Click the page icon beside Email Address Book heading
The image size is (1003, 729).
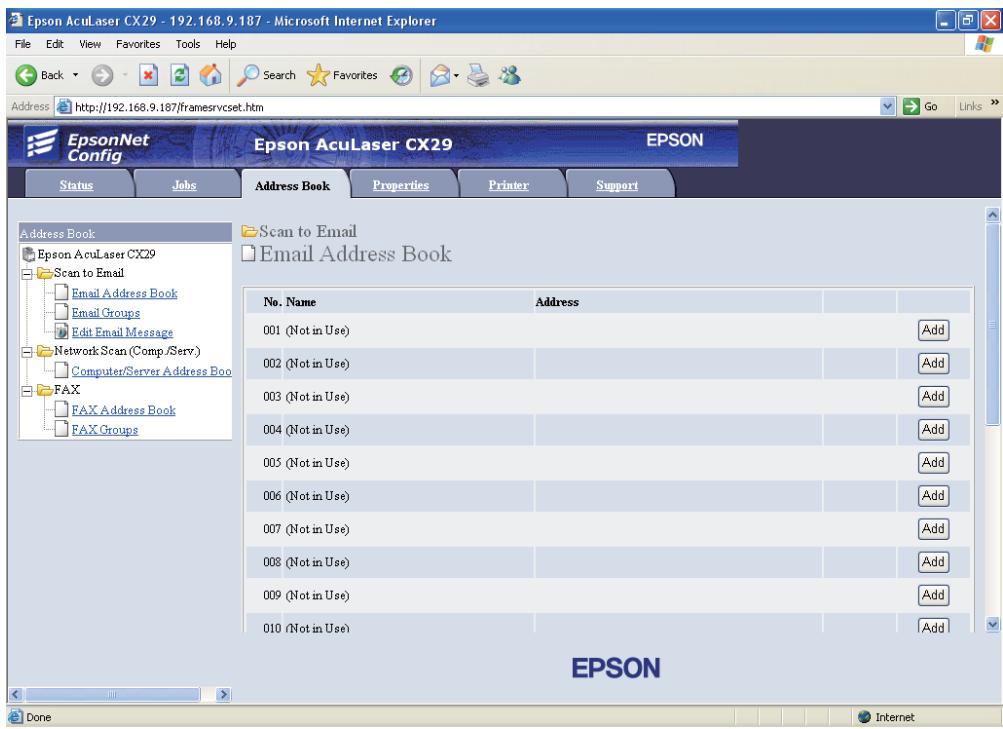point(249,254)
